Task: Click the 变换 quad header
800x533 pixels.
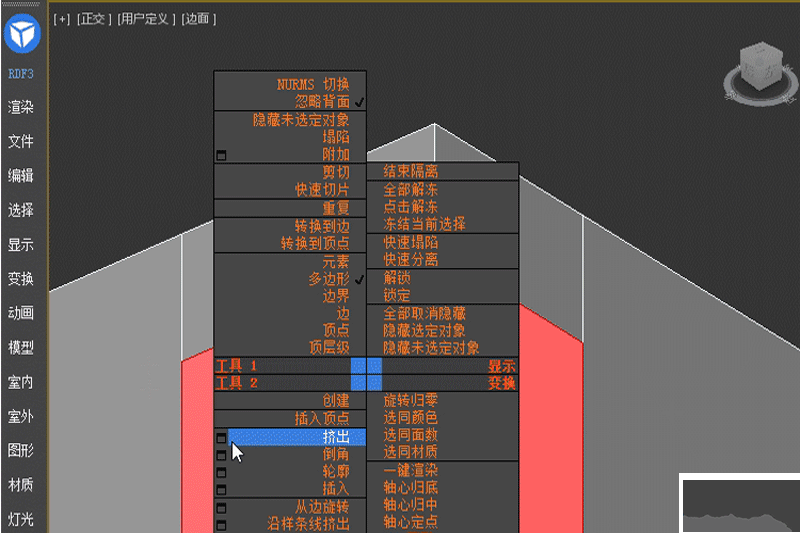Action: (x=442, y=383)
